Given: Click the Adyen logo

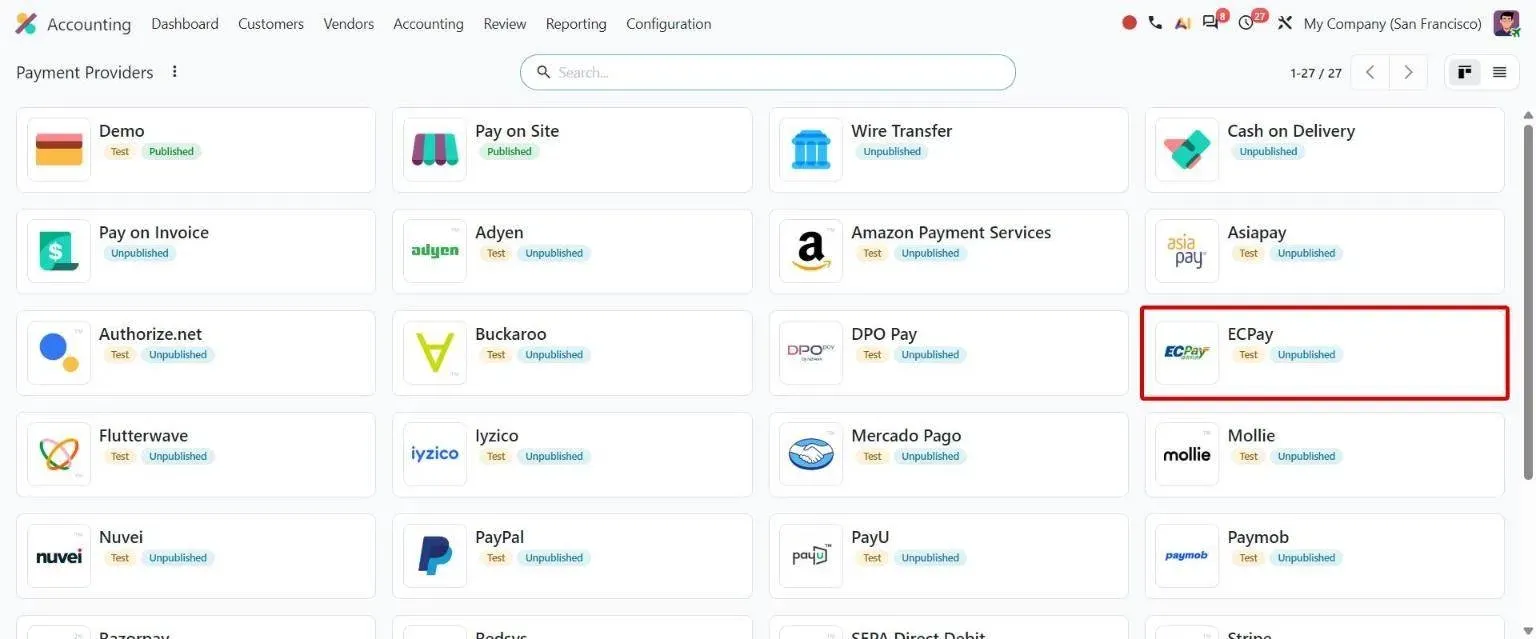Looking at the screenshot, I should [435, 251].
